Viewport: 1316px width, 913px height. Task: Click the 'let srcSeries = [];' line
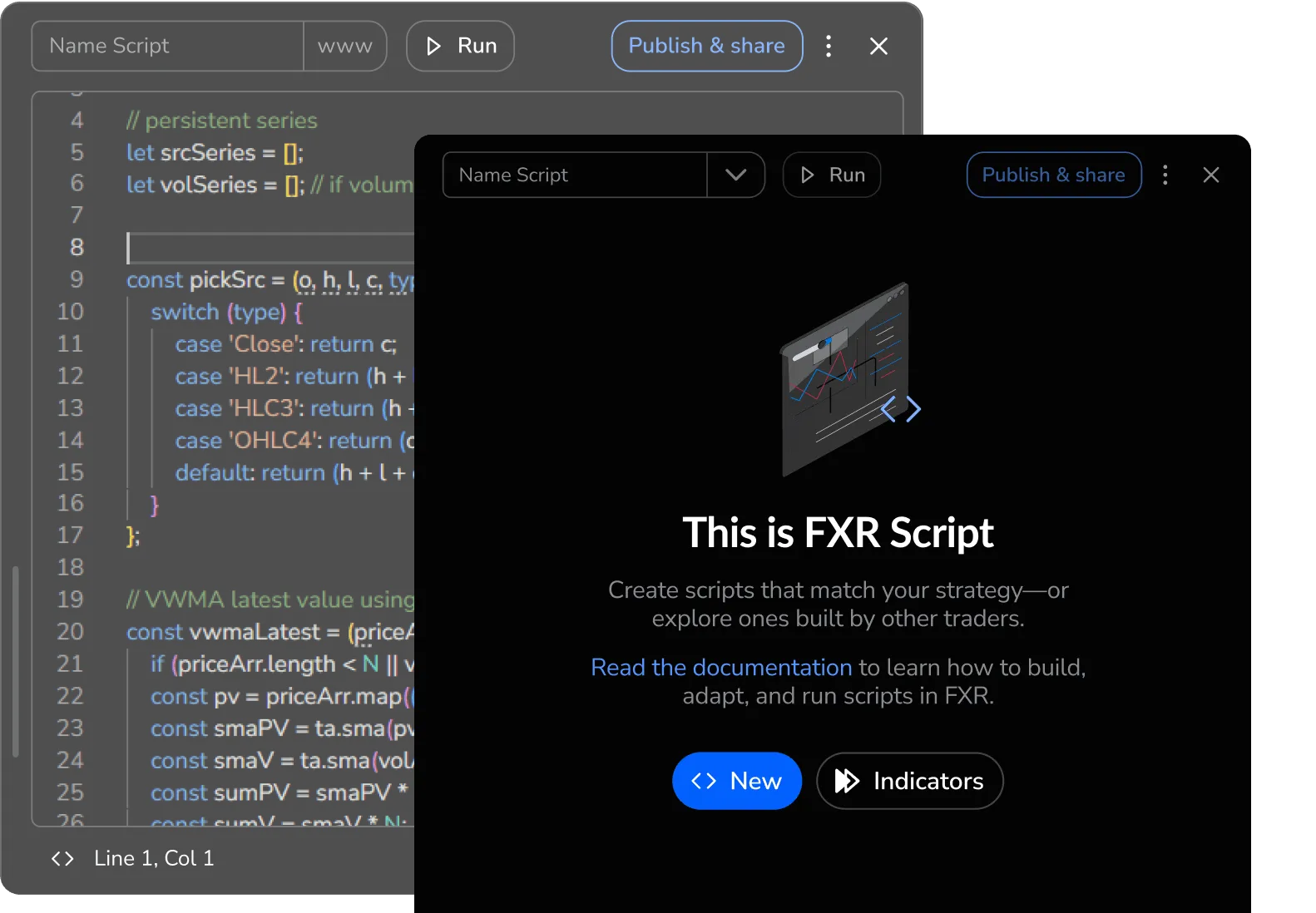pyautogui.click(x=215, y=153)
